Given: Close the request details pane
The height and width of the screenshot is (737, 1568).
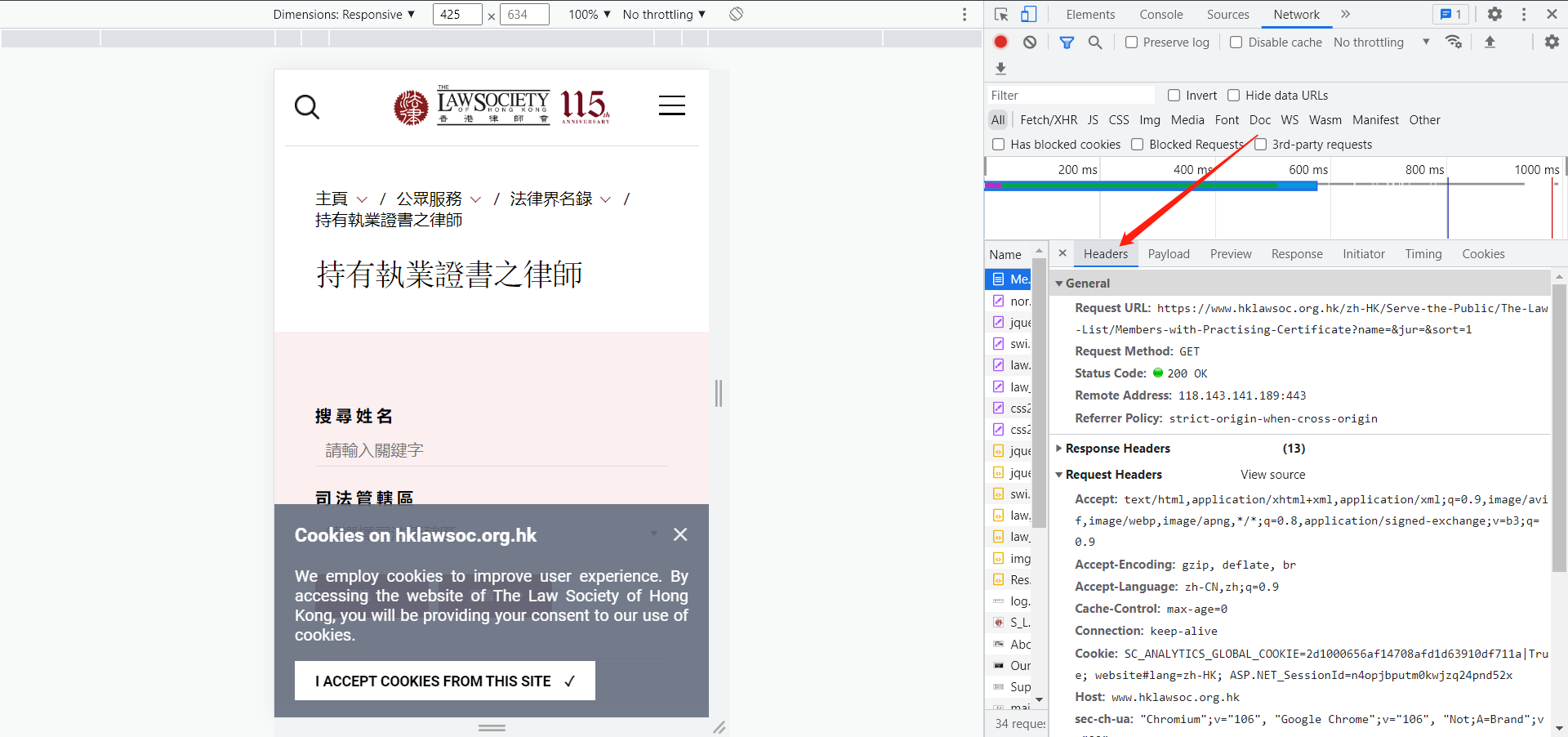Looking at the screenshot, I should (1062, 253).
